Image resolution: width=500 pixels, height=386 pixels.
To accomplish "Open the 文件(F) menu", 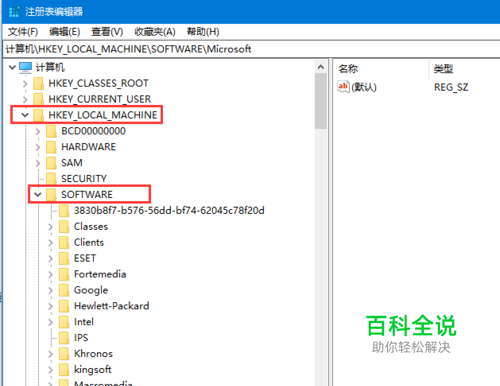I will 23,32.
